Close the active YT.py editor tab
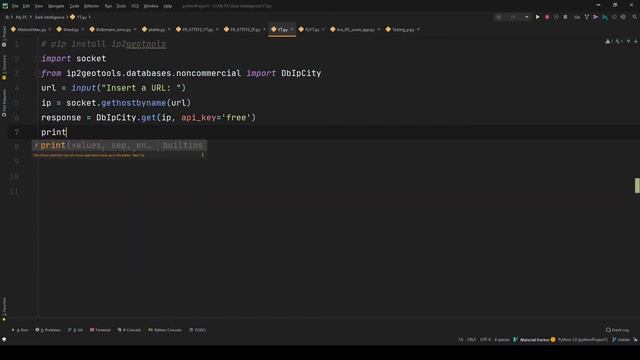This screenshot has width=640, height=360. click(292, 29)
